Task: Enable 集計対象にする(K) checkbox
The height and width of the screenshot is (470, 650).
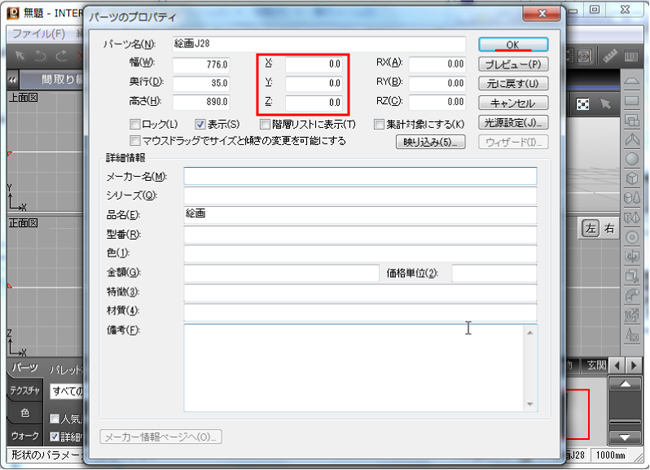Action: [379, 124]
